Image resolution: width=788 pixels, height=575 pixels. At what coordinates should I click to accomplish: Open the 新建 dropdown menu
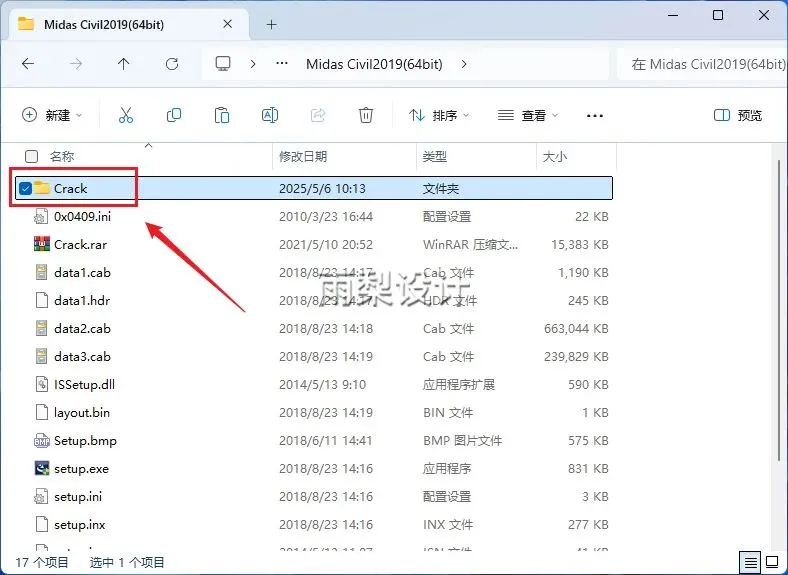pos(51,115)
